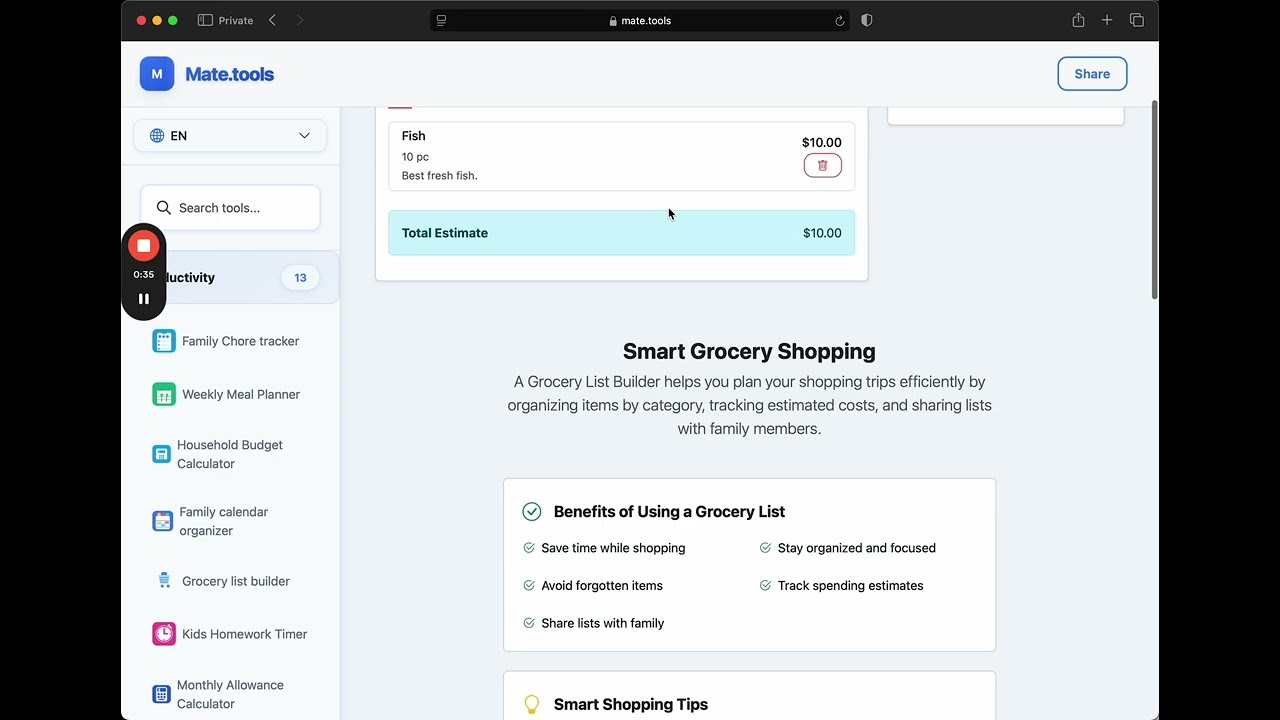The image size is (1280, 720).
Task: Click the Mate.tools brand link
Action: coord(229,74)
